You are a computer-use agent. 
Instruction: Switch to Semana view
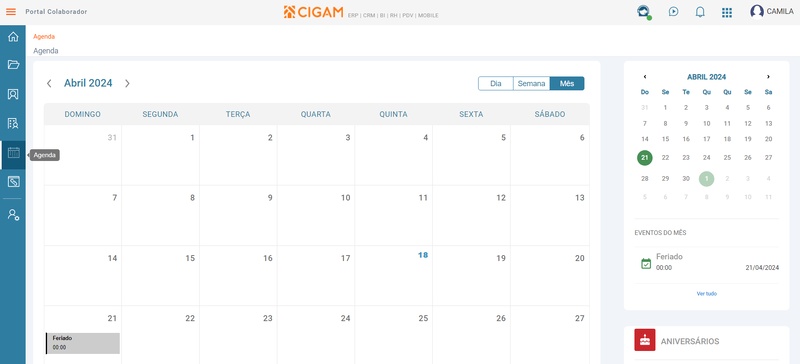(532, 83)
